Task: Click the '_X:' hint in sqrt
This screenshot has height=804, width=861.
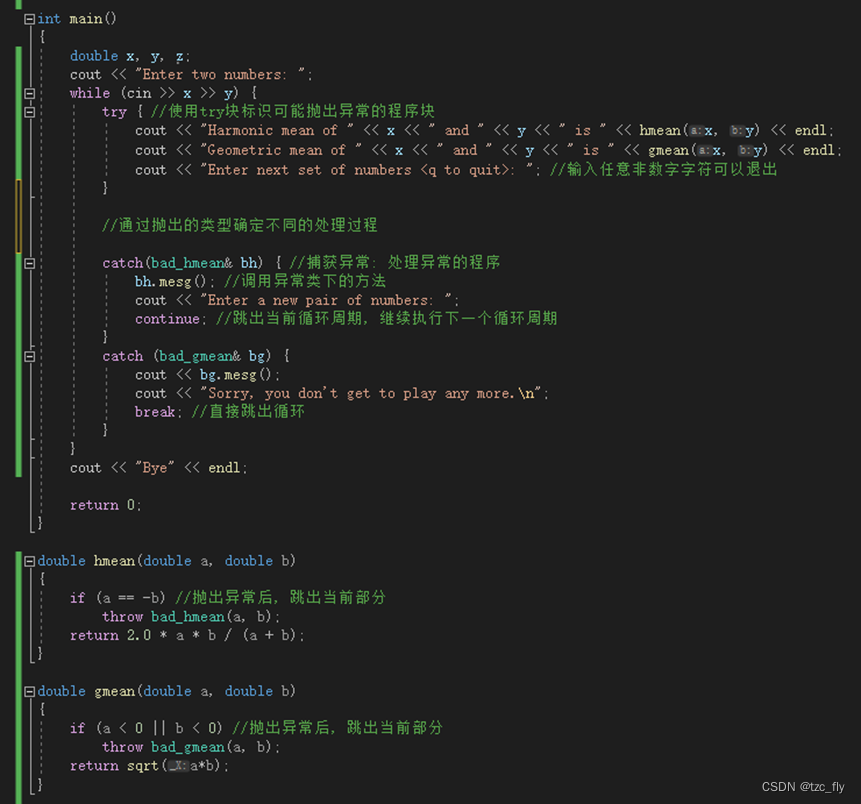Action: (x=178, y=766)
